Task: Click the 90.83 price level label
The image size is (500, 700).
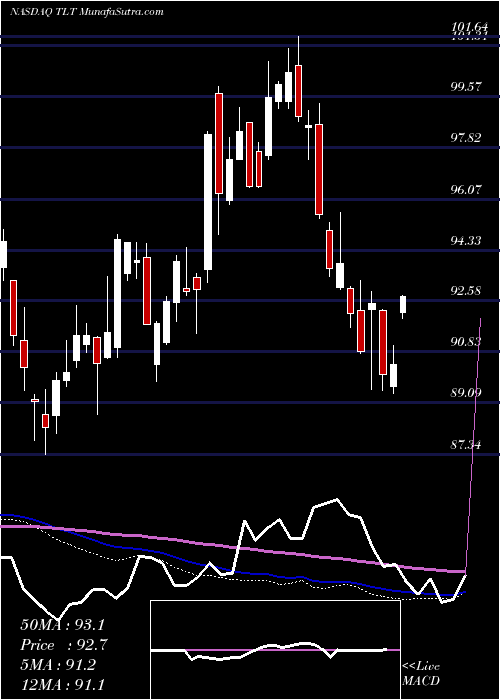Action: coord(466,342)
